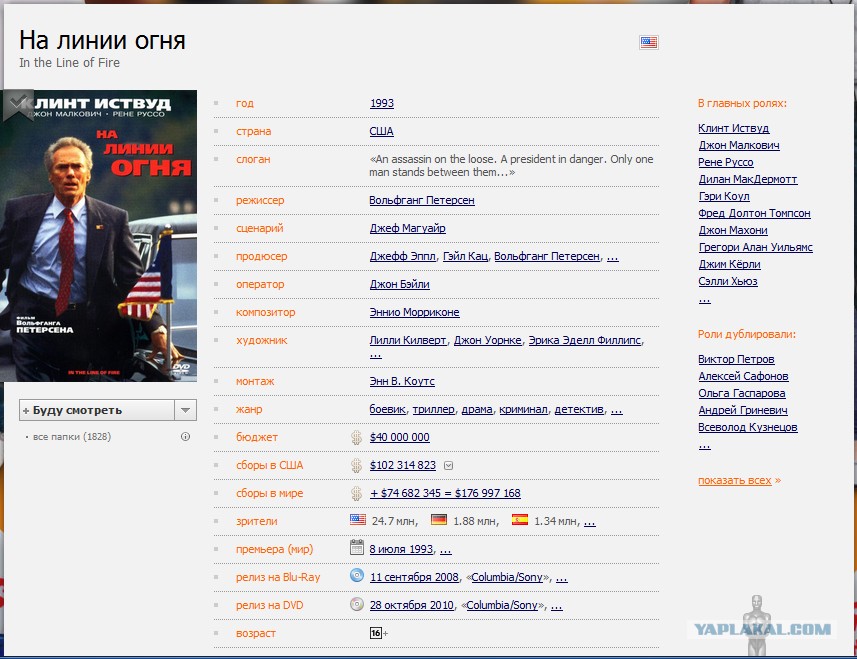Image resolution: width=857 pixels, height=659 pixels.
Task: Click the DVD disc icon
Action: click(x=357, y=604)
